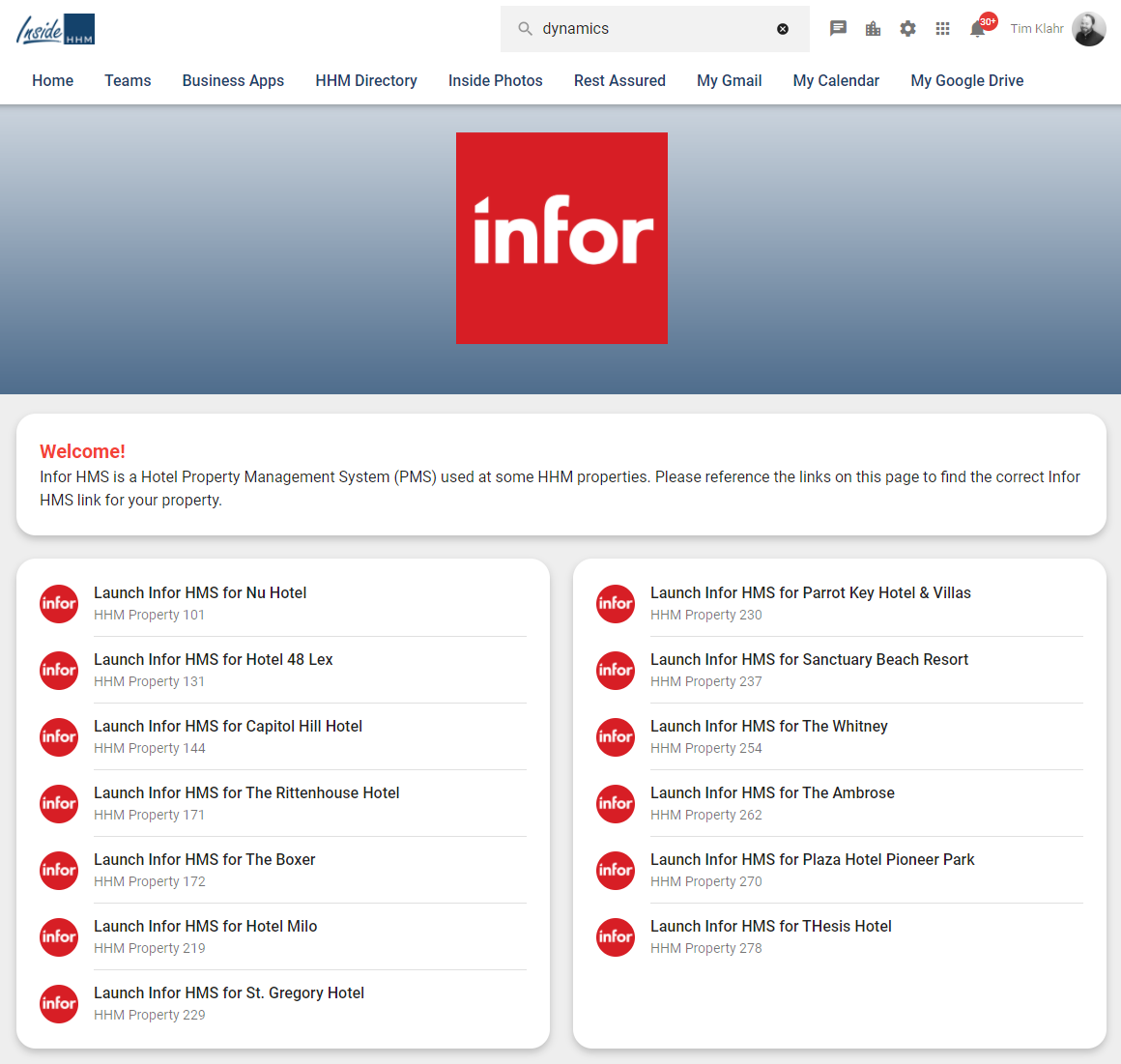
Task: Click the 'HHM Property 219' subtitle
Action: tap(150, 948)
